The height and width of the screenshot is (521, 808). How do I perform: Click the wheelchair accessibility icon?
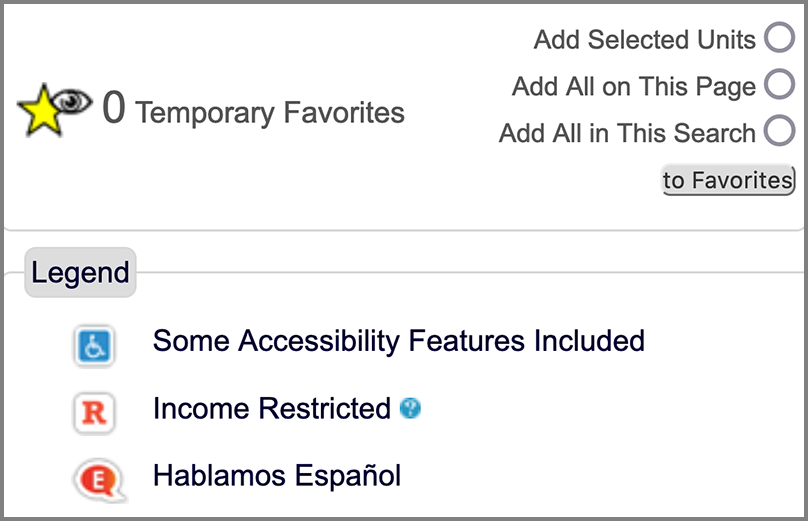94,345
